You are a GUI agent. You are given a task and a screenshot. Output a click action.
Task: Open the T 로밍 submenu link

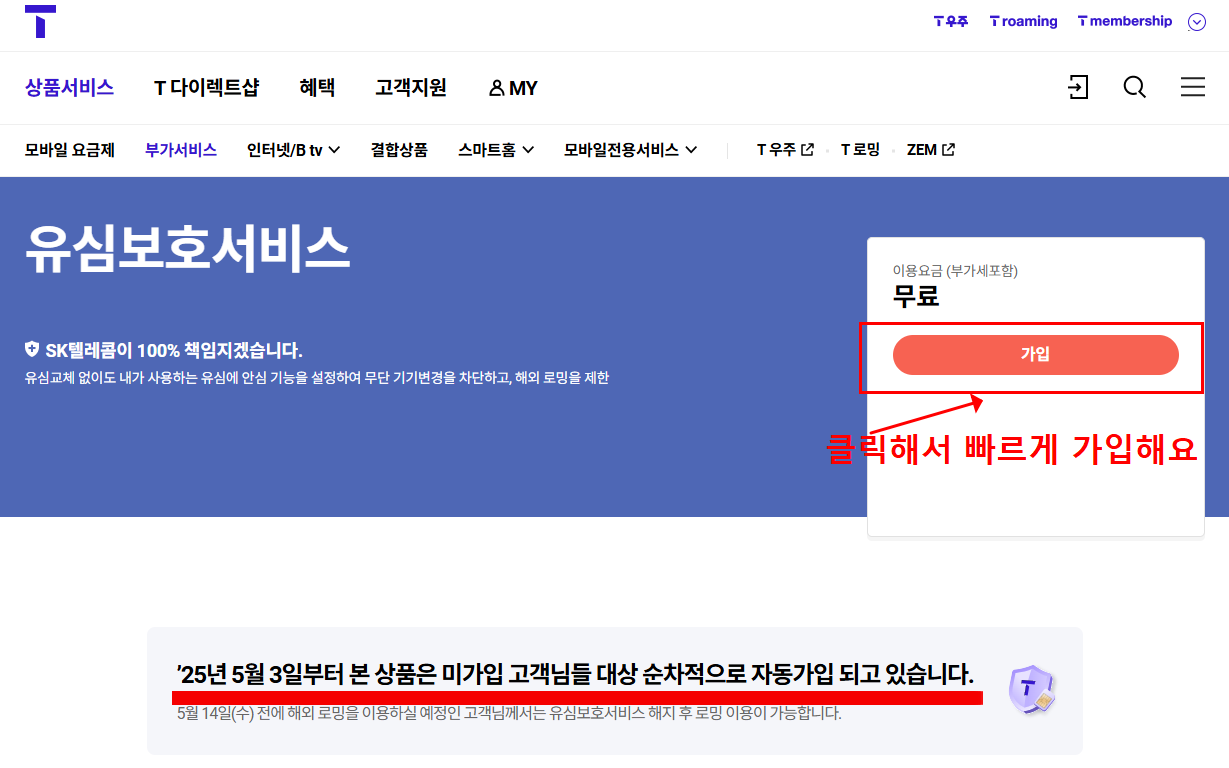pyautogui.click(x=860, y=150)
